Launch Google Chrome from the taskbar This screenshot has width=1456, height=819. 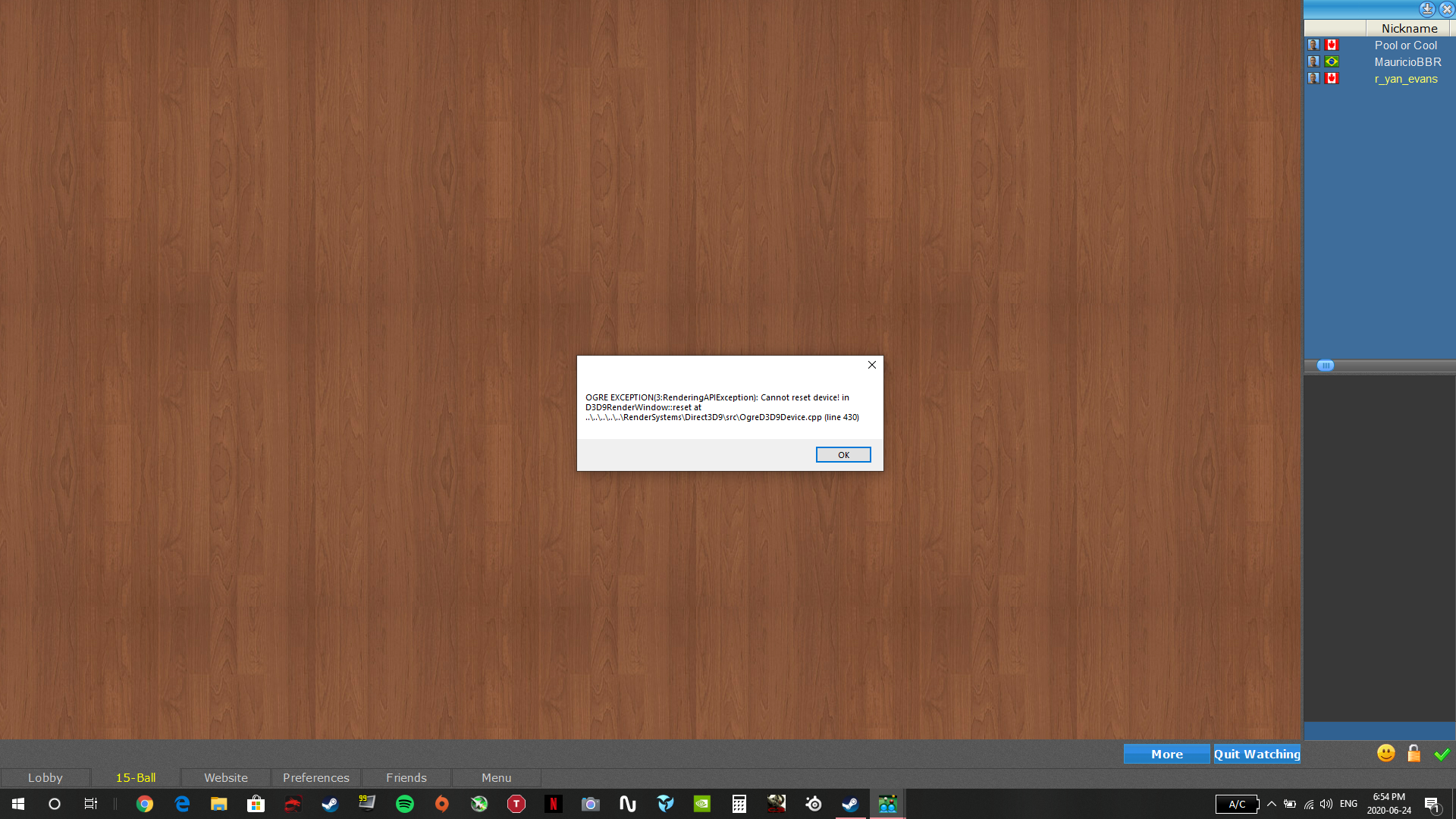coord(145,804)
